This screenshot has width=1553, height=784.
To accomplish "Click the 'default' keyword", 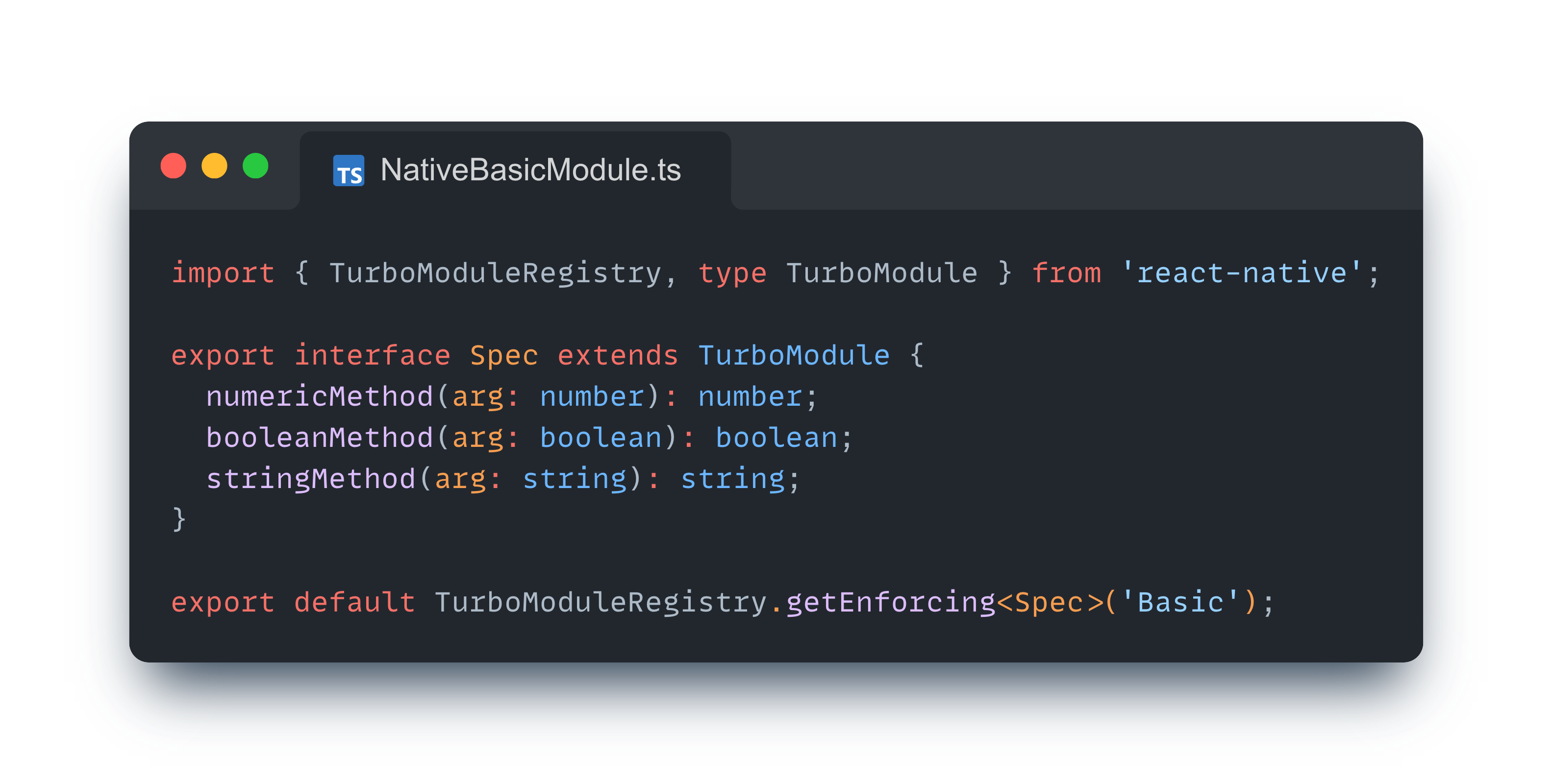I will point(354,602).
